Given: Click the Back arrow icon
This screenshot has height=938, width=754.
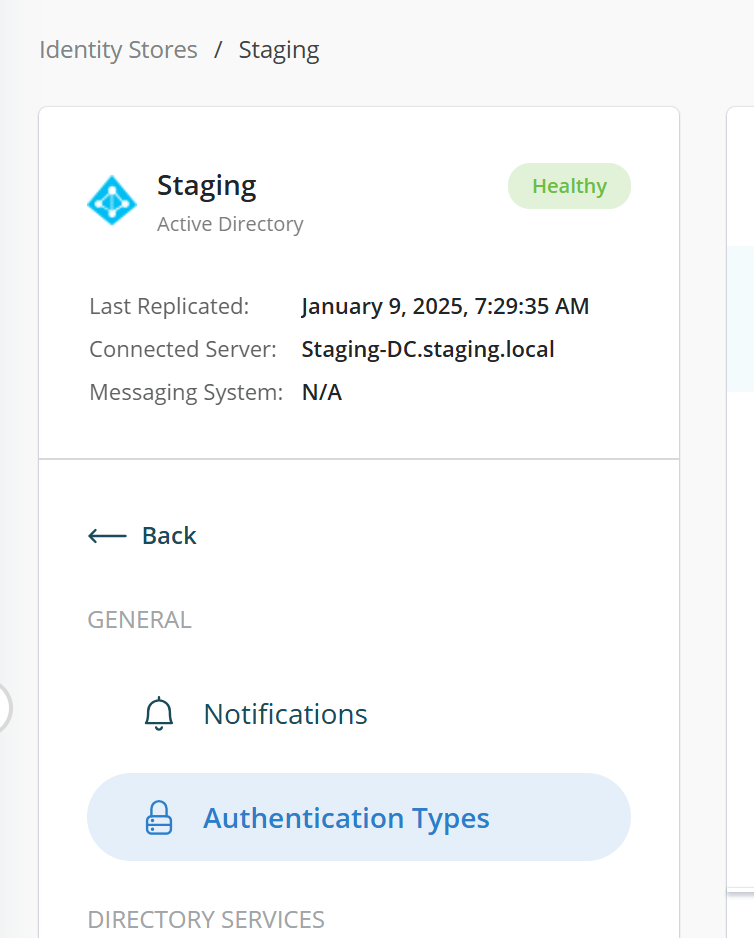Looking at the screenshot, I should pos(107,536).
